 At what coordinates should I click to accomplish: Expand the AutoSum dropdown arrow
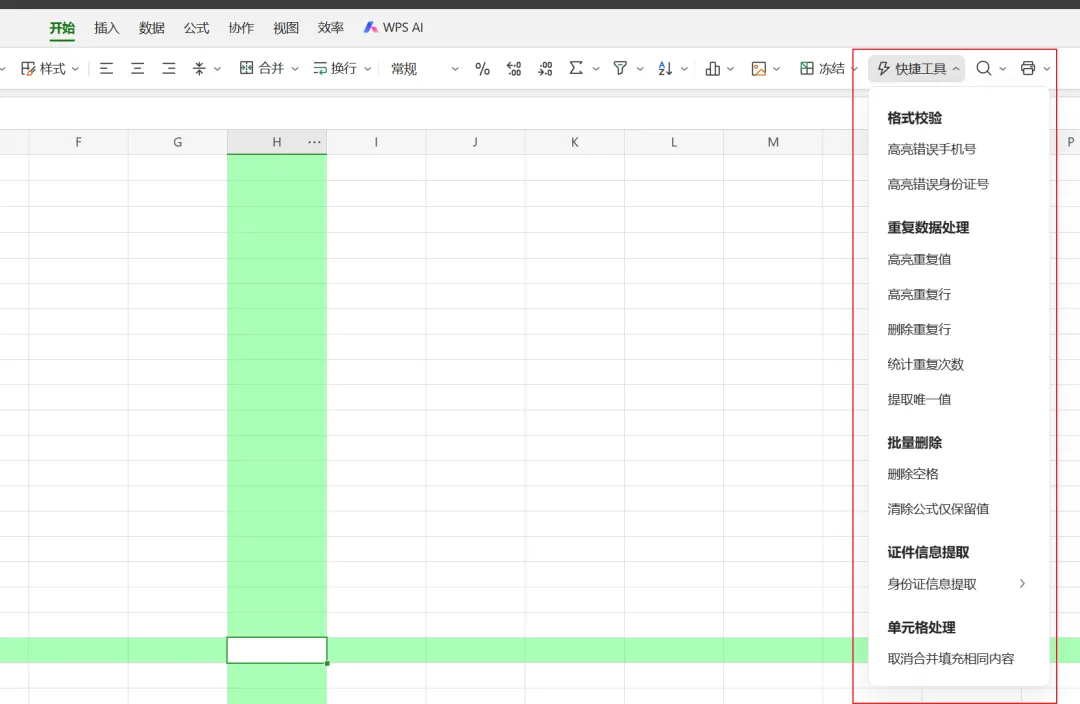(x=596, y=69)
